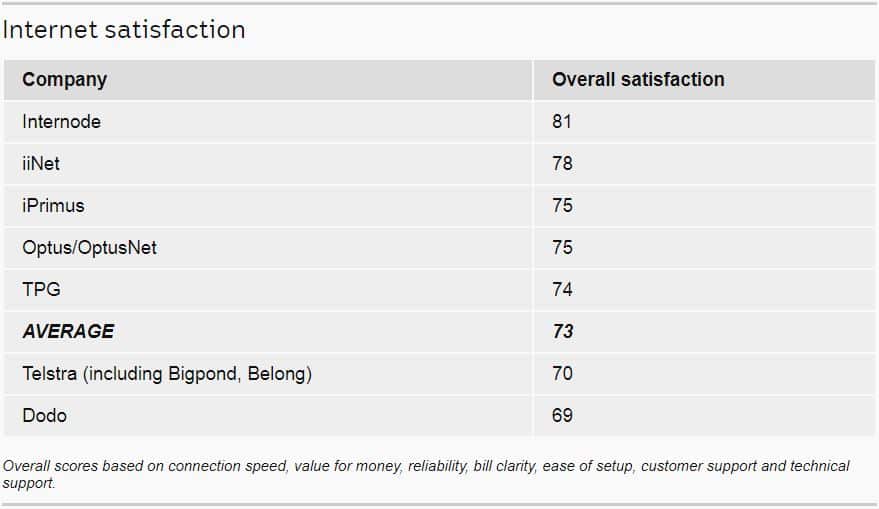Click the italic footnote about overall scores
879x509 pixels.
[426, 474]
